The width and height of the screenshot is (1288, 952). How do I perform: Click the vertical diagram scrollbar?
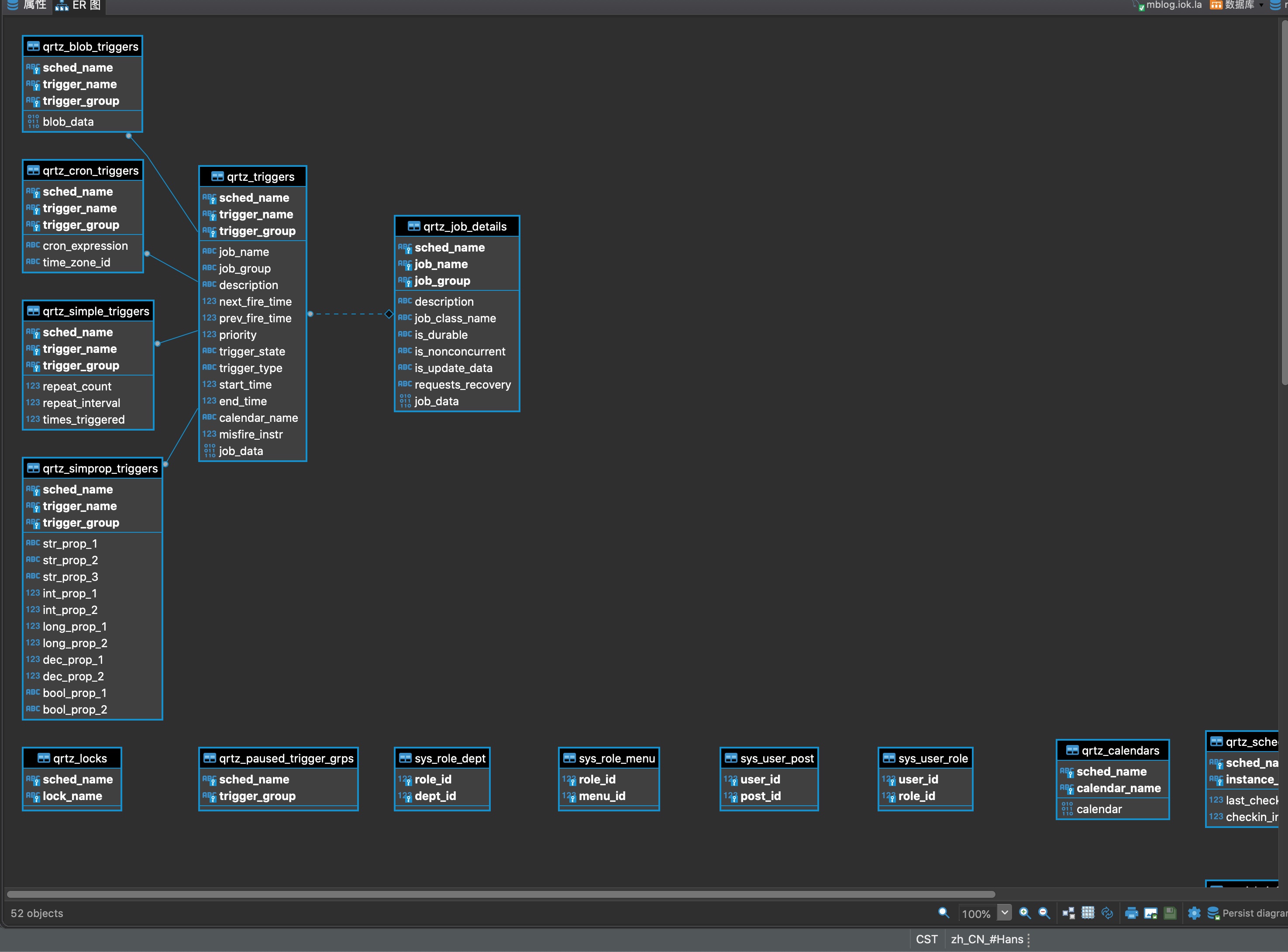coord(1285,203)
